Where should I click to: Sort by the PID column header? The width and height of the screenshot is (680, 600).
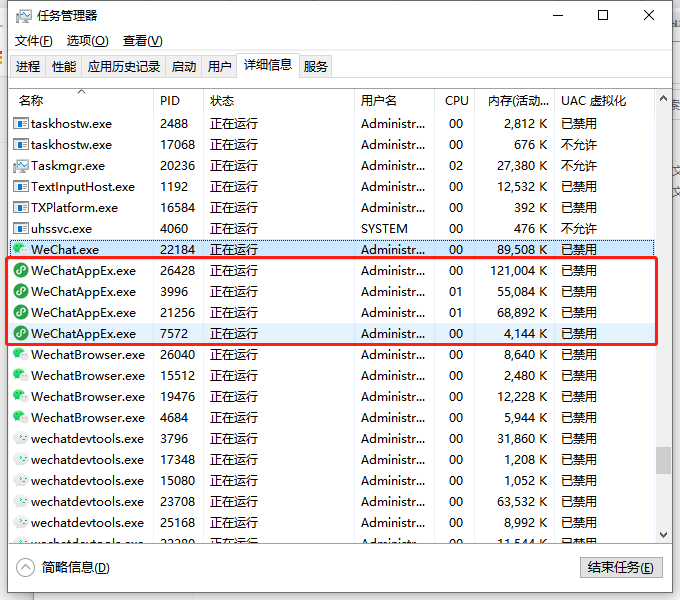tap(178, 101)
